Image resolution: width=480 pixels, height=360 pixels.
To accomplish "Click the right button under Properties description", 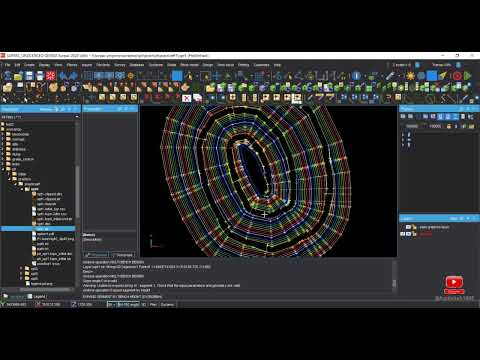I will [123, 255].
